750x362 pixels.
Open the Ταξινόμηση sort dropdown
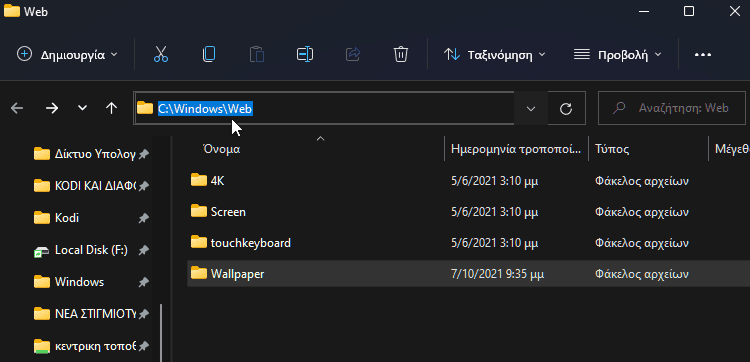pyautogui.click(x=495, y=55)
